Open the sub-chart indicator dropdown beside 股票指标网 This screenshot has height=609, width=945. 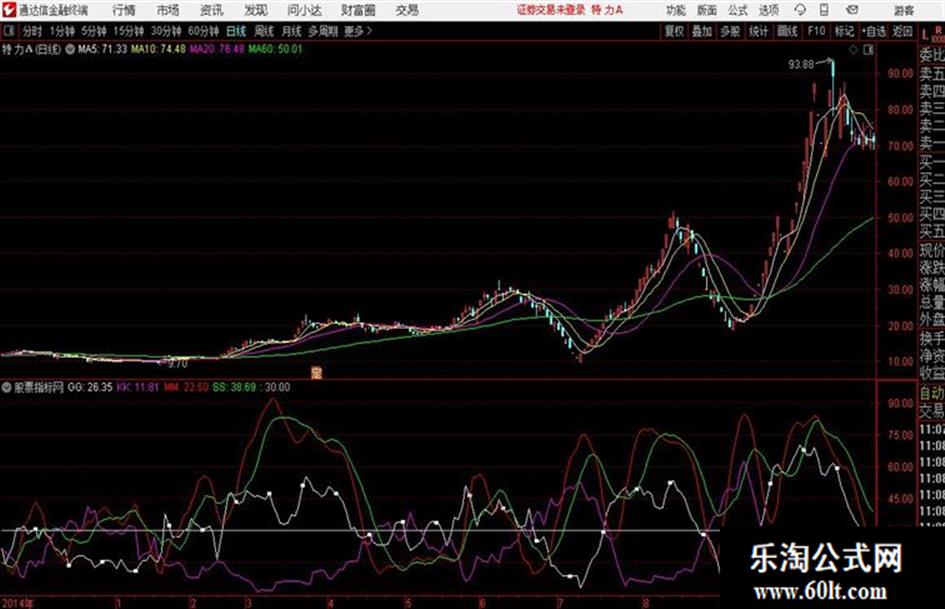[6, 388]
